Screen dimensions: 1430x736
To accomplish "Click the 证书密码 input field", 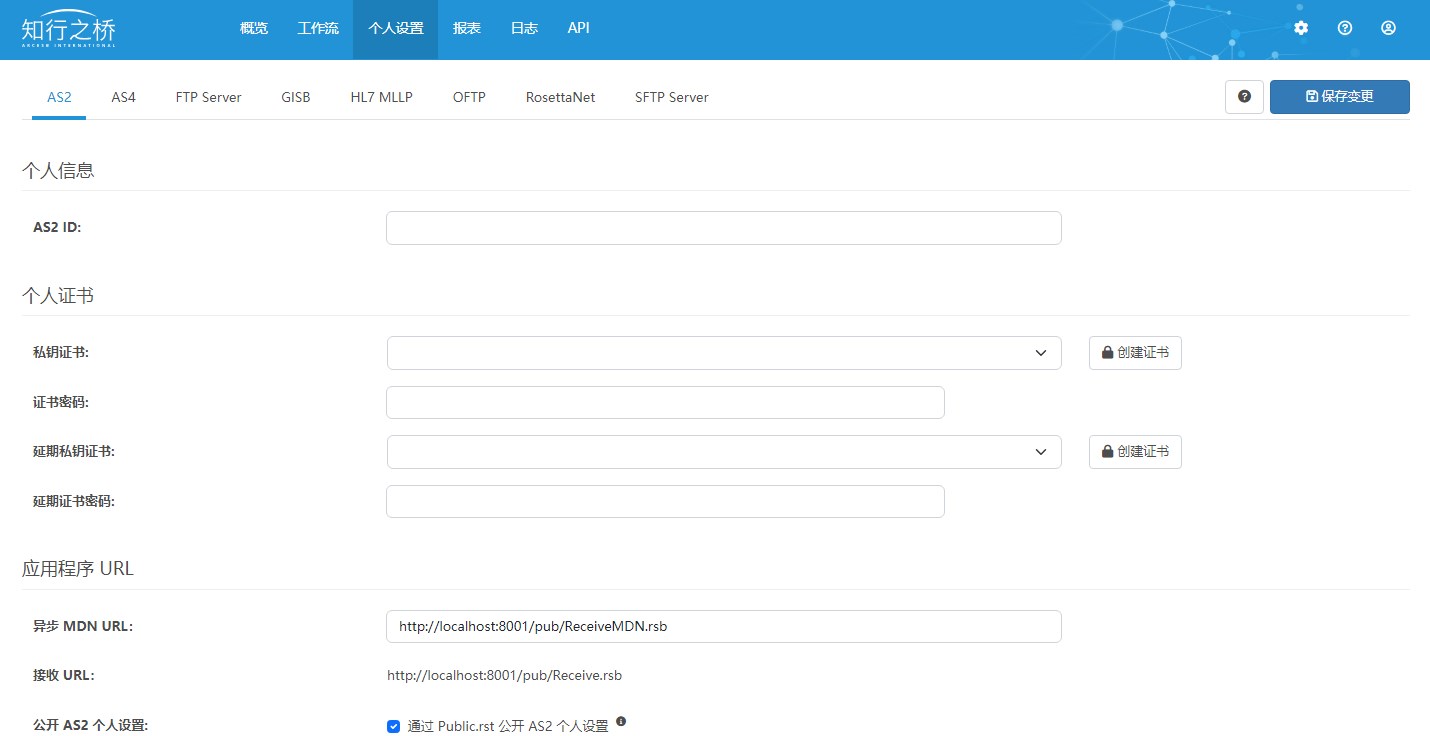I will point(665,402).
